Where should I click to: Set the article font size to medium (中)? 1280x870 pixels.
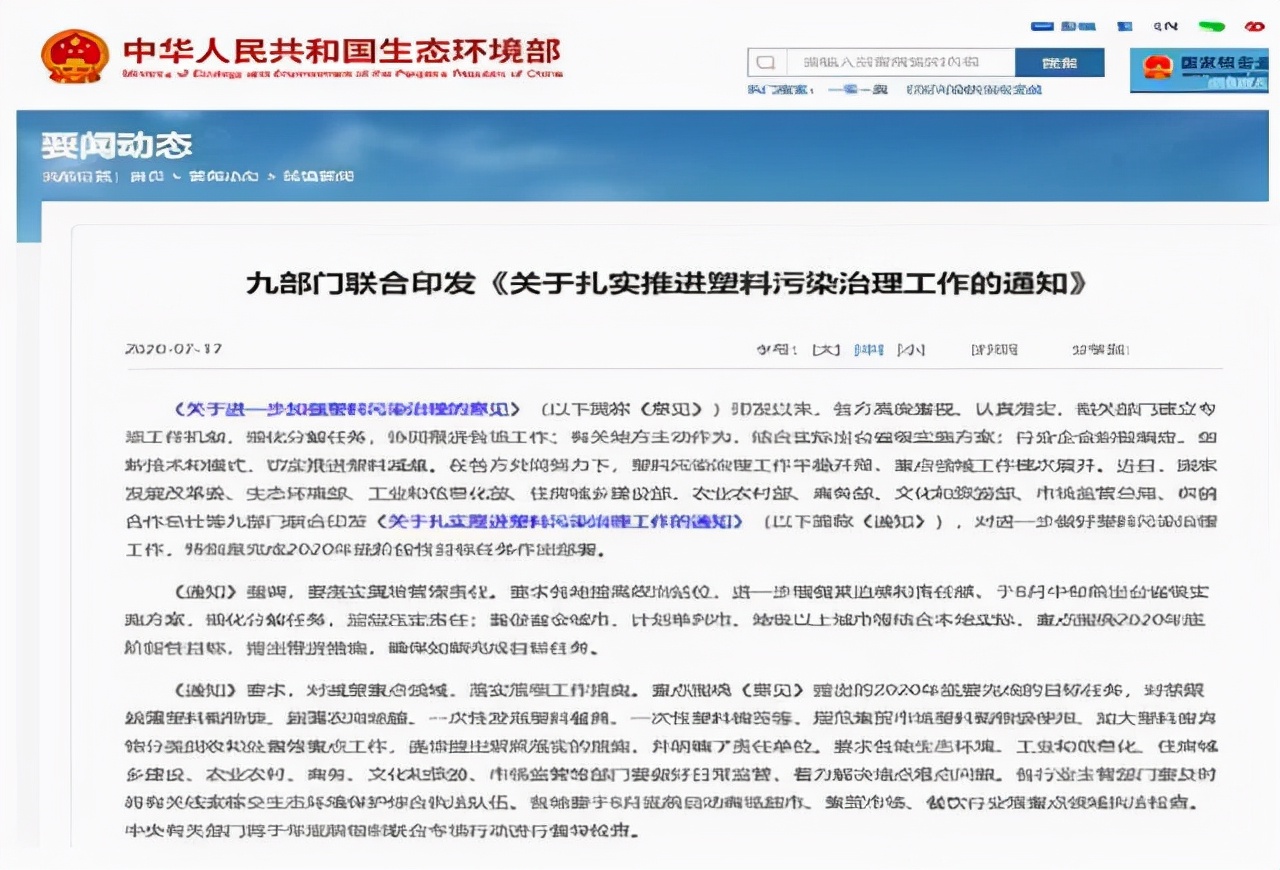pyautogui.click(x=869, y=350)
